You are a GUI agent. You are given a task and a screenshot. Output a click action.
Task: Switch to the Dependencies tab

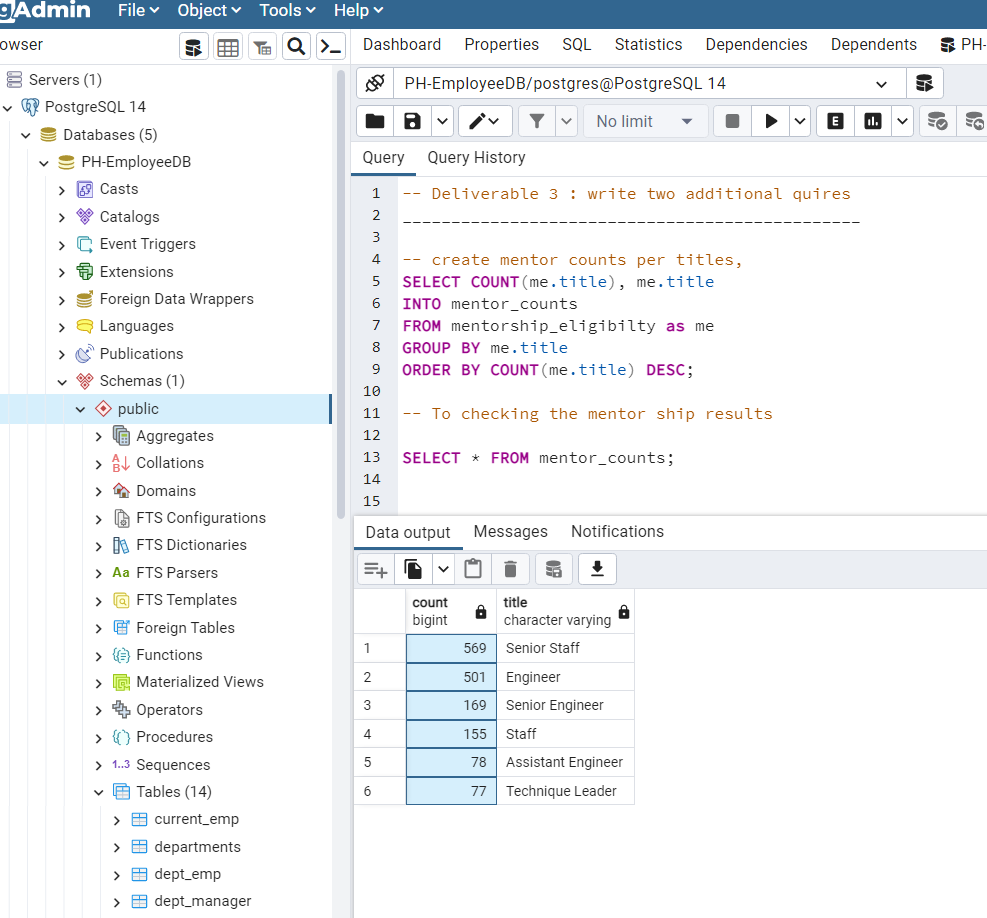[x=756, y=45]
